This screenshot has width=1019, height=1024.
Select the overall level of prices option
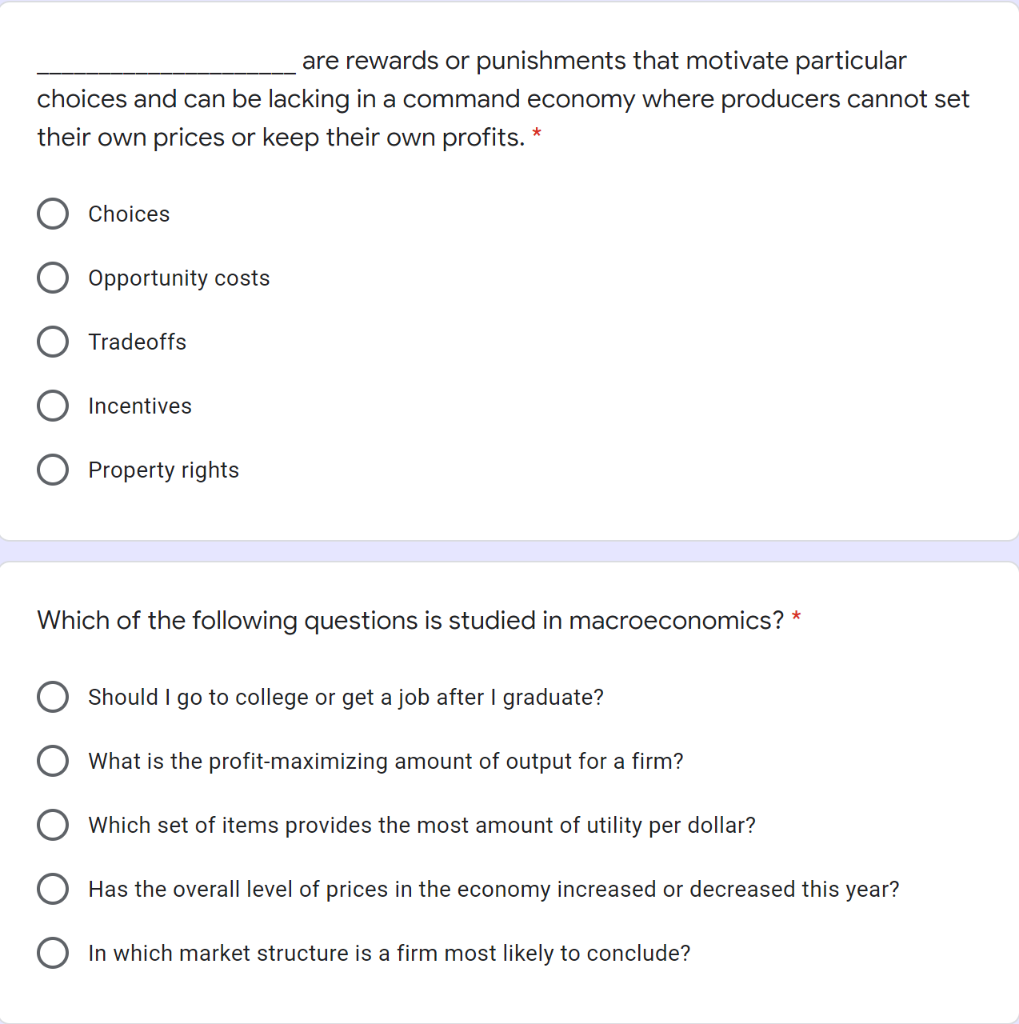52,889
